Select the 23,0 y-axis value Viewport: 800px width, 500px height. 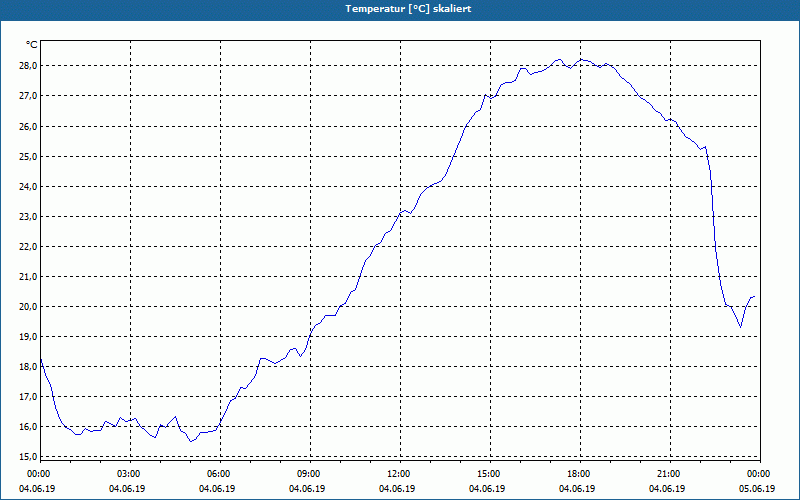[29, 216]
